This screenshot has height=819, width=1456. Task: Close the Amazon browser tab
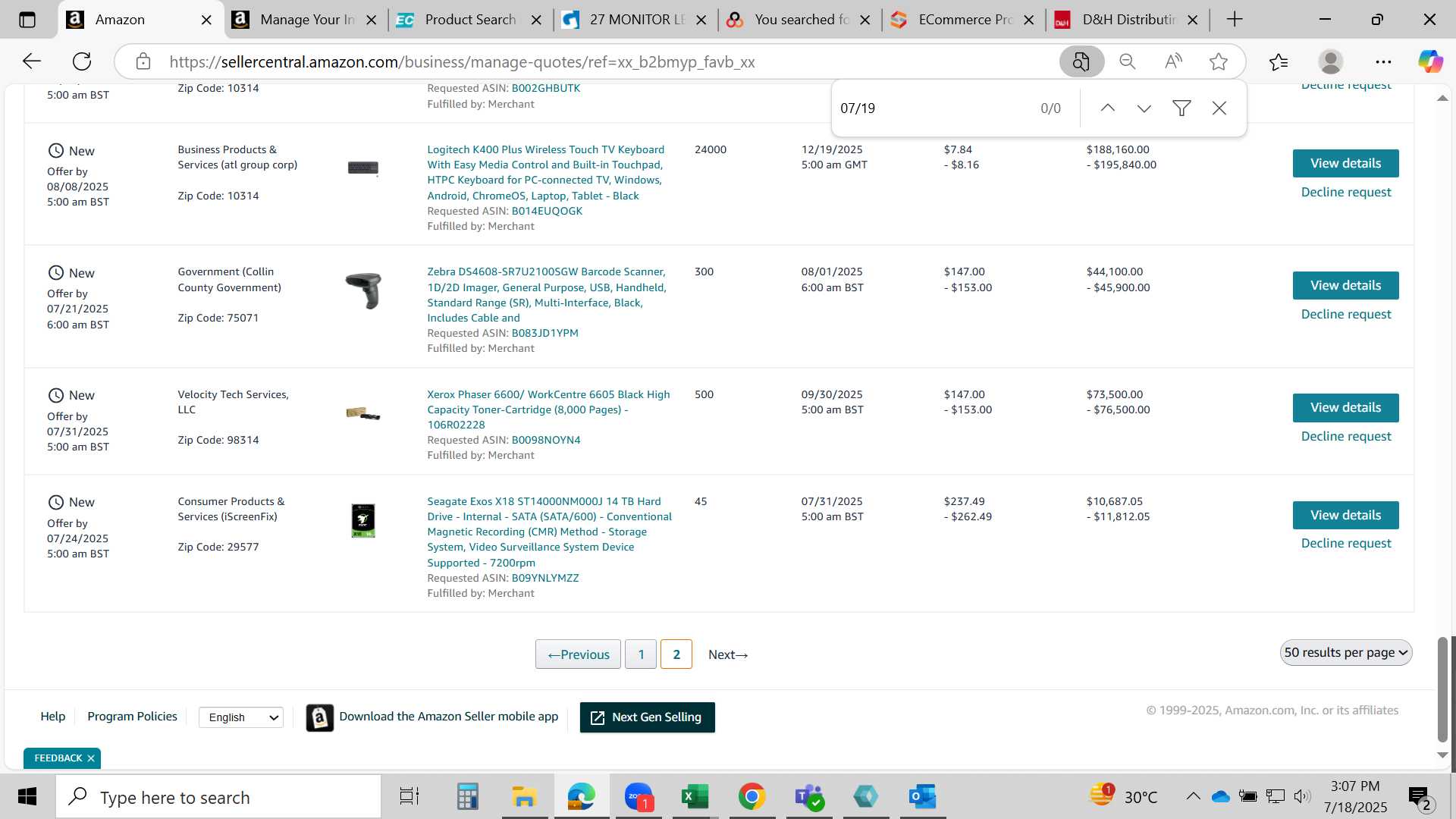coord(206,20)
